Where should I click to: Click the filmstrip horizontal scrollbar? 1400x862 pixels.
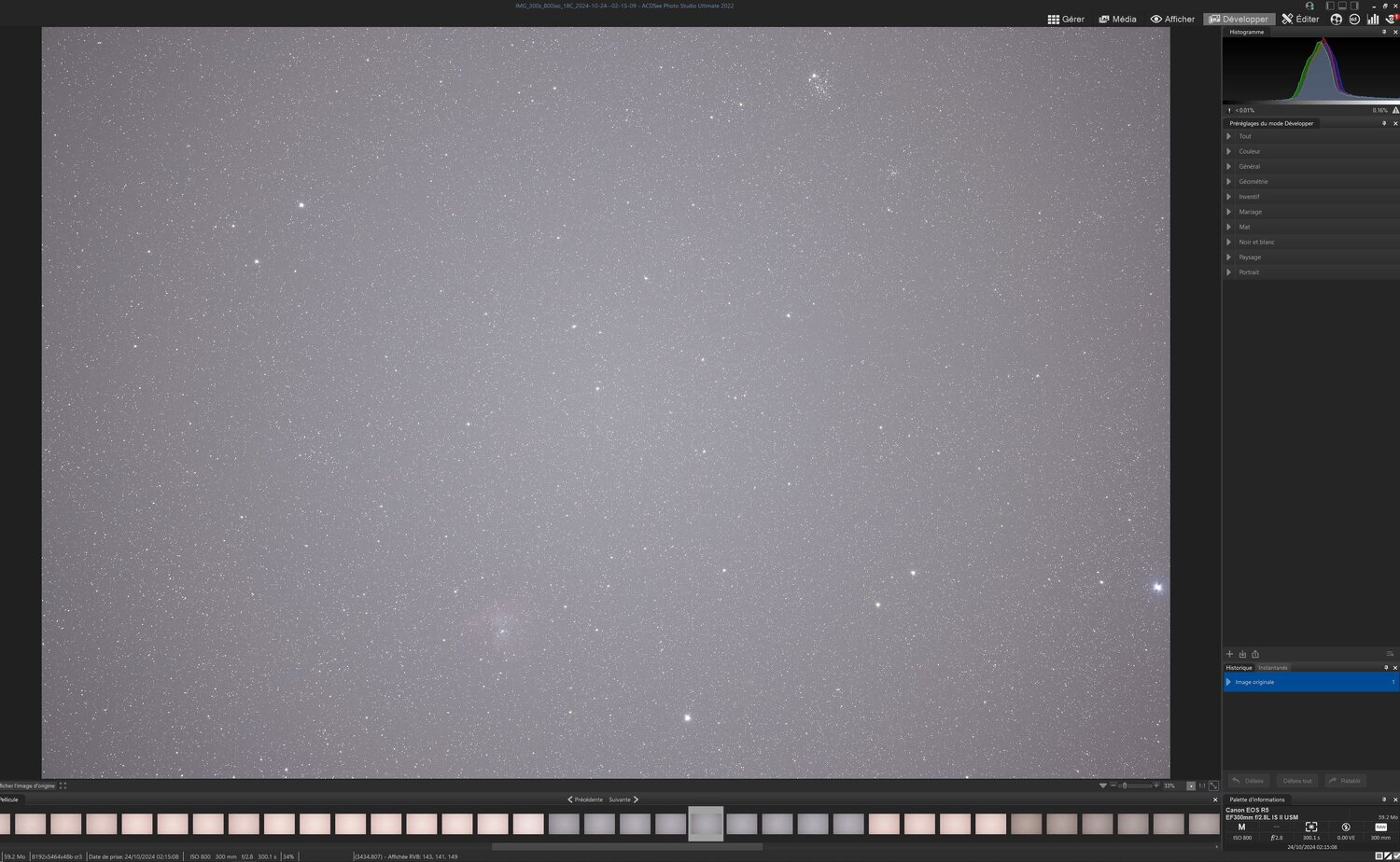coord(627,847)
